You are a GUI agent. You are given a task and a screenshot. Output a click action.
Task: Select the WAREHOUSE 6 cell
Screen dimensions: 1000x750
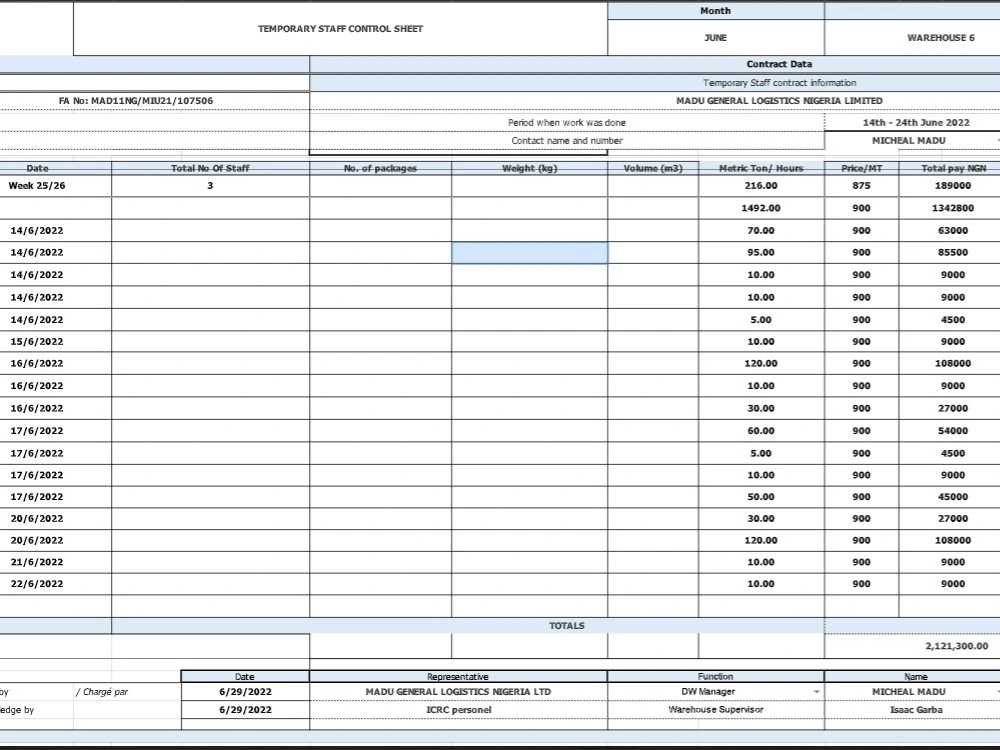coord(913,38)
